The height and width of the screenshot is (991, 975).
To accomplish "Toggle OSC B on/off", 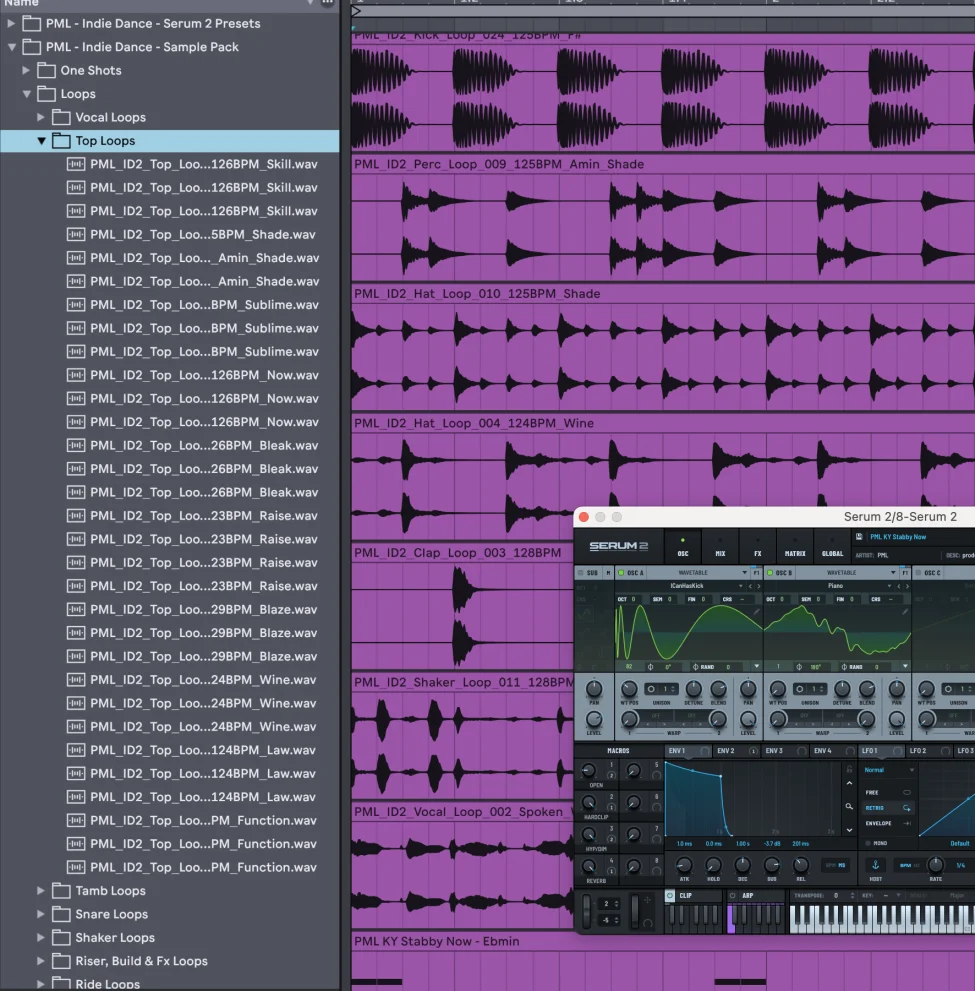I will pyautogui.click(x=770, y=573).
